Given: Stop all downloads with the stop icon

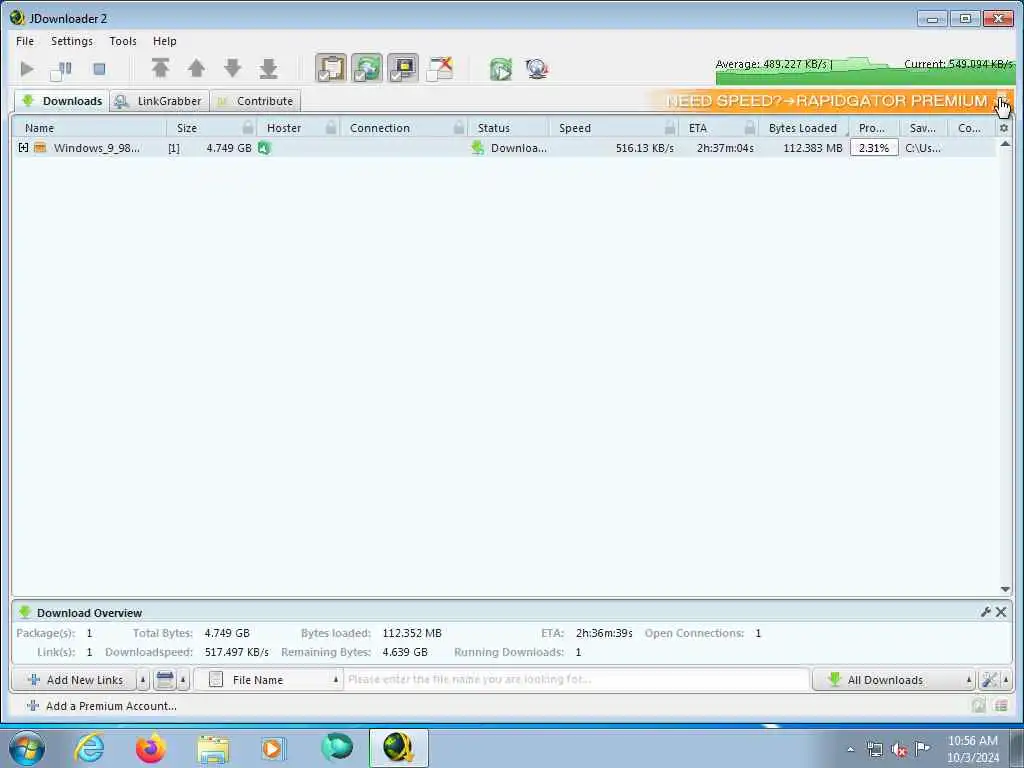Looking at the screenshot, I should point(99,69).
